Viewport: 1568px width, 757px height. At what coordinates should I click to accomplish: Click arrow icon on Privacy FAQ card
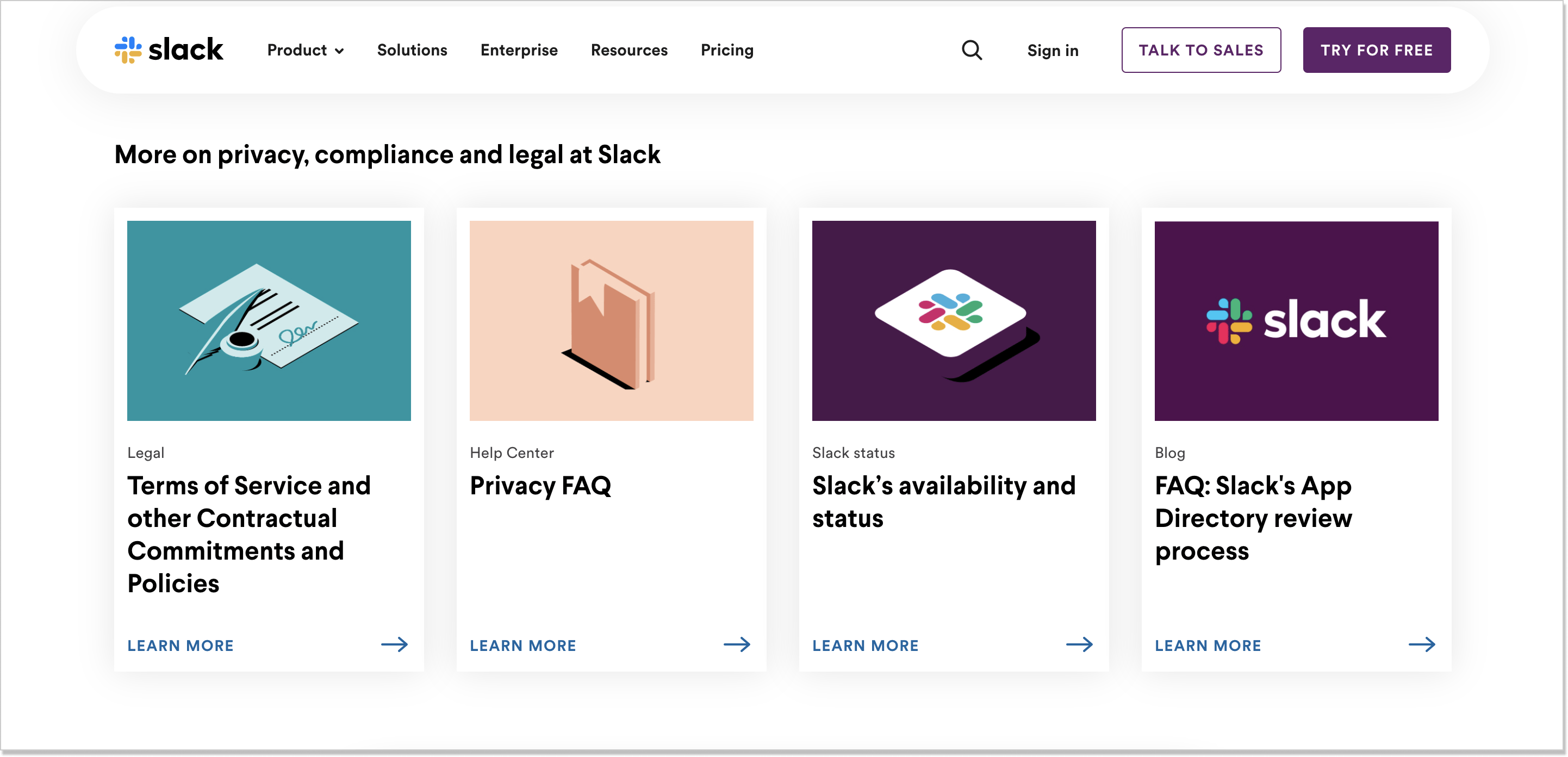click(737, 644)
